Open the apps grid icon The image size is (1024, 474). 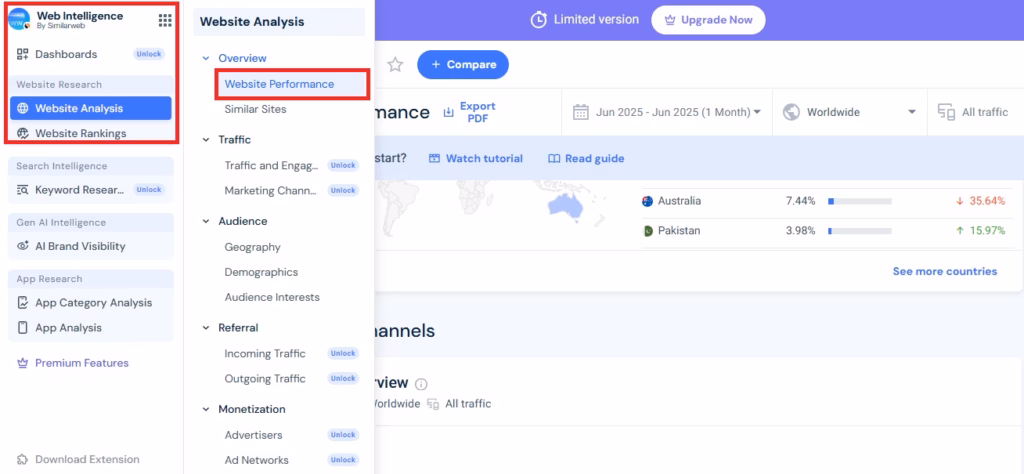click(x=165, y=20)
